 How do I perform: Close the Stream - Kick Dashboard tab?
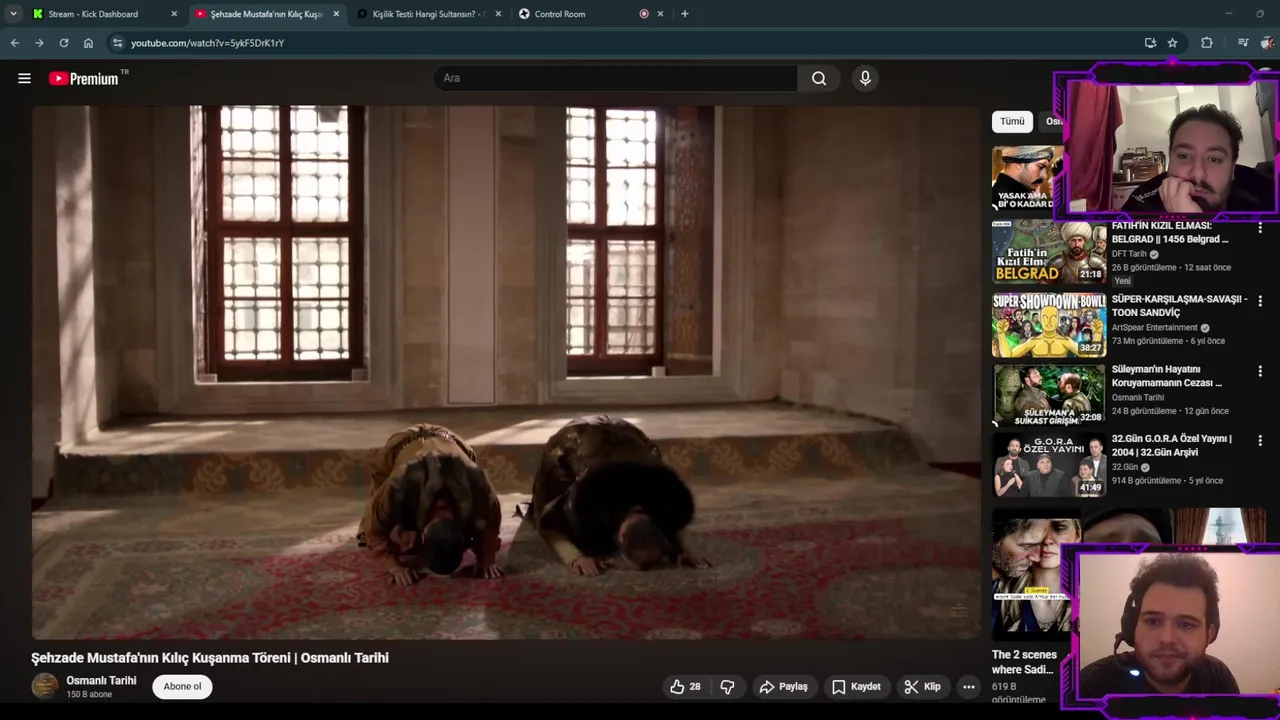click(174, 14)
